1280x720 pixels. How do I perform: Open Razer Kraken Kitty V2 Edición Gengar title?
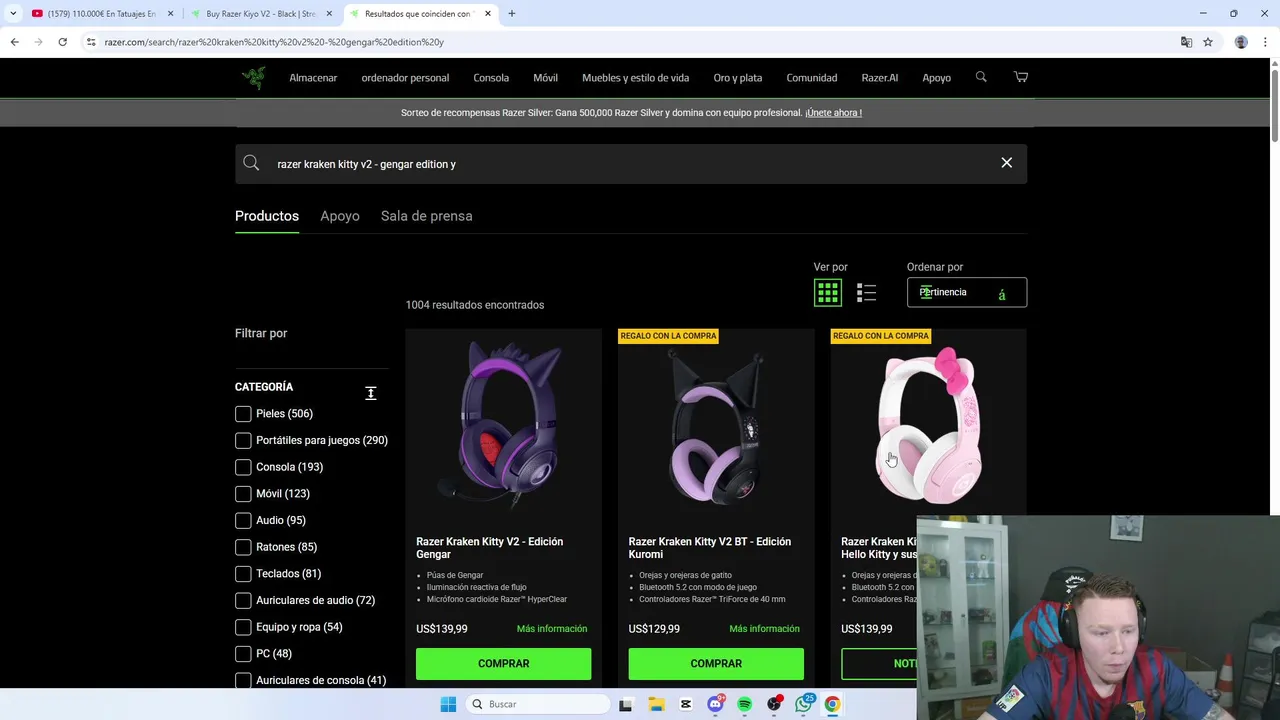490,548
